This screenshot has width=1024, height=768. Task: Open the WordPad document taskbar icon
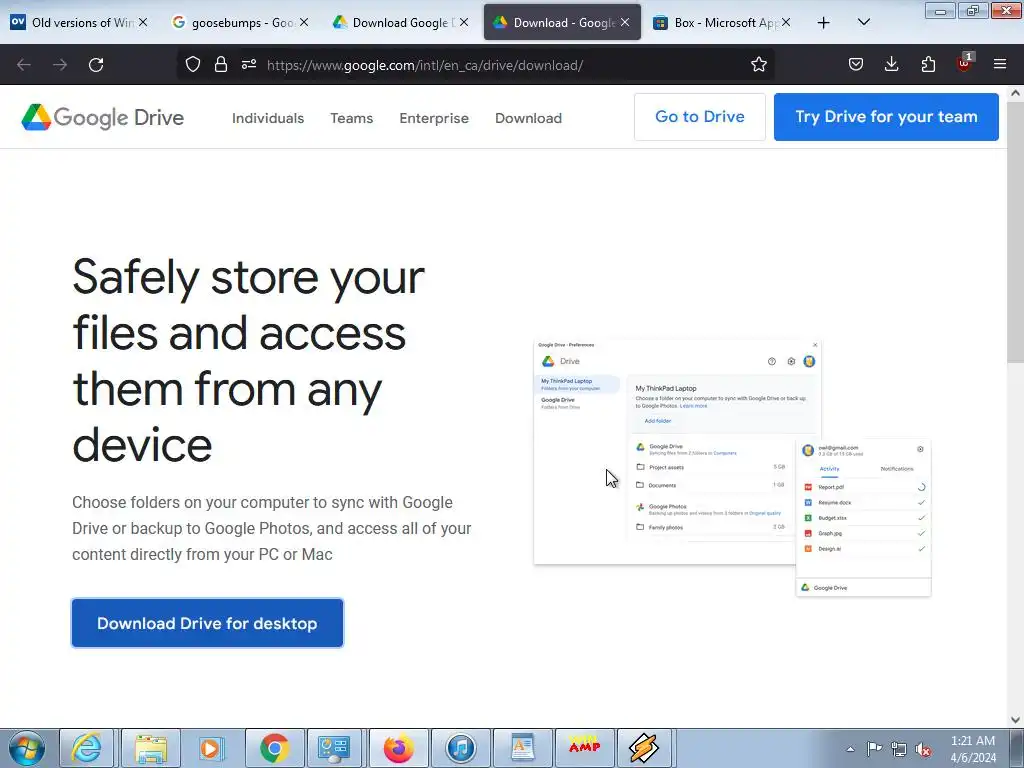tap(522, 748)
